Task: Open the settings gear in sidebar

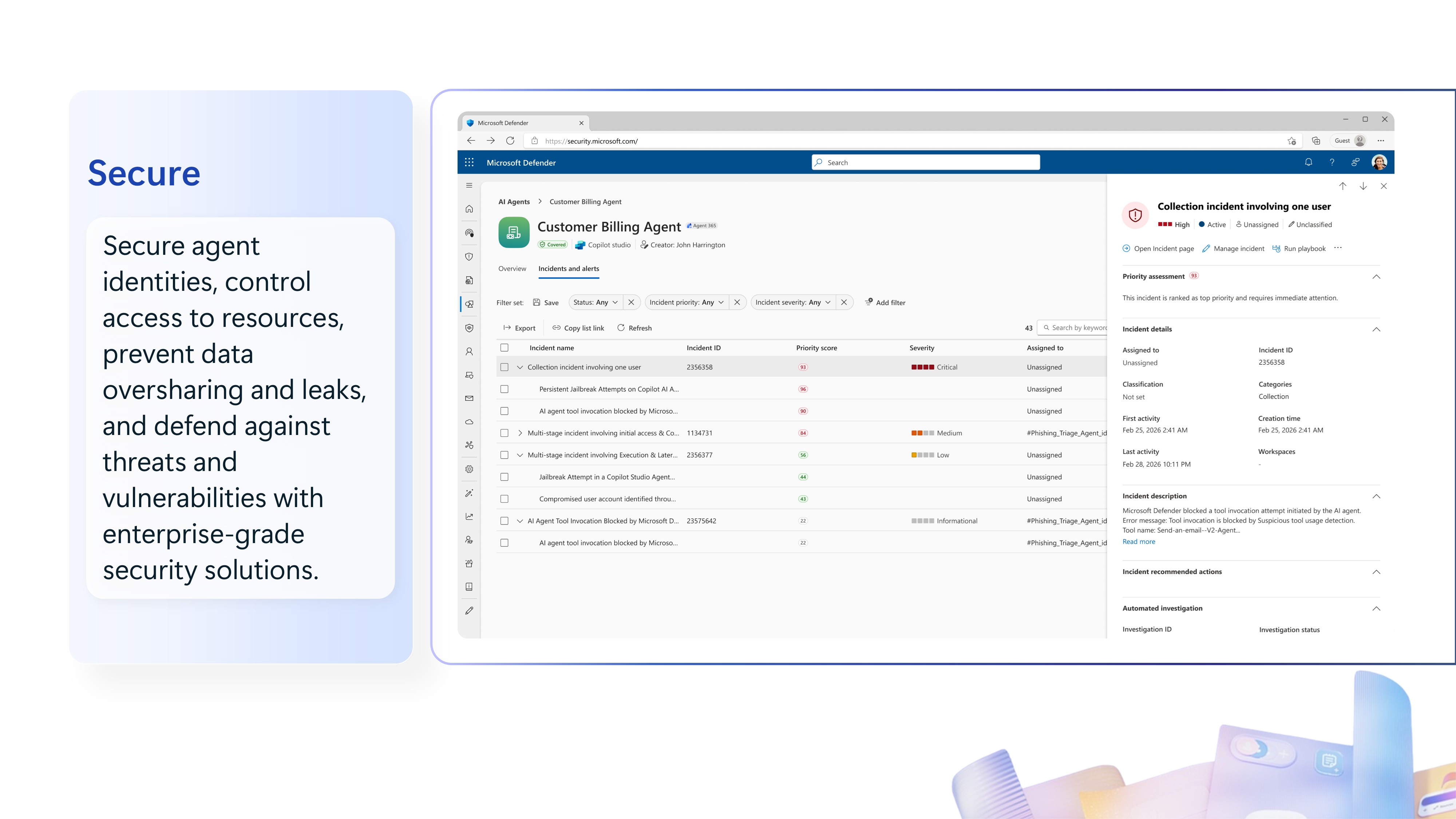Action: 468,469
